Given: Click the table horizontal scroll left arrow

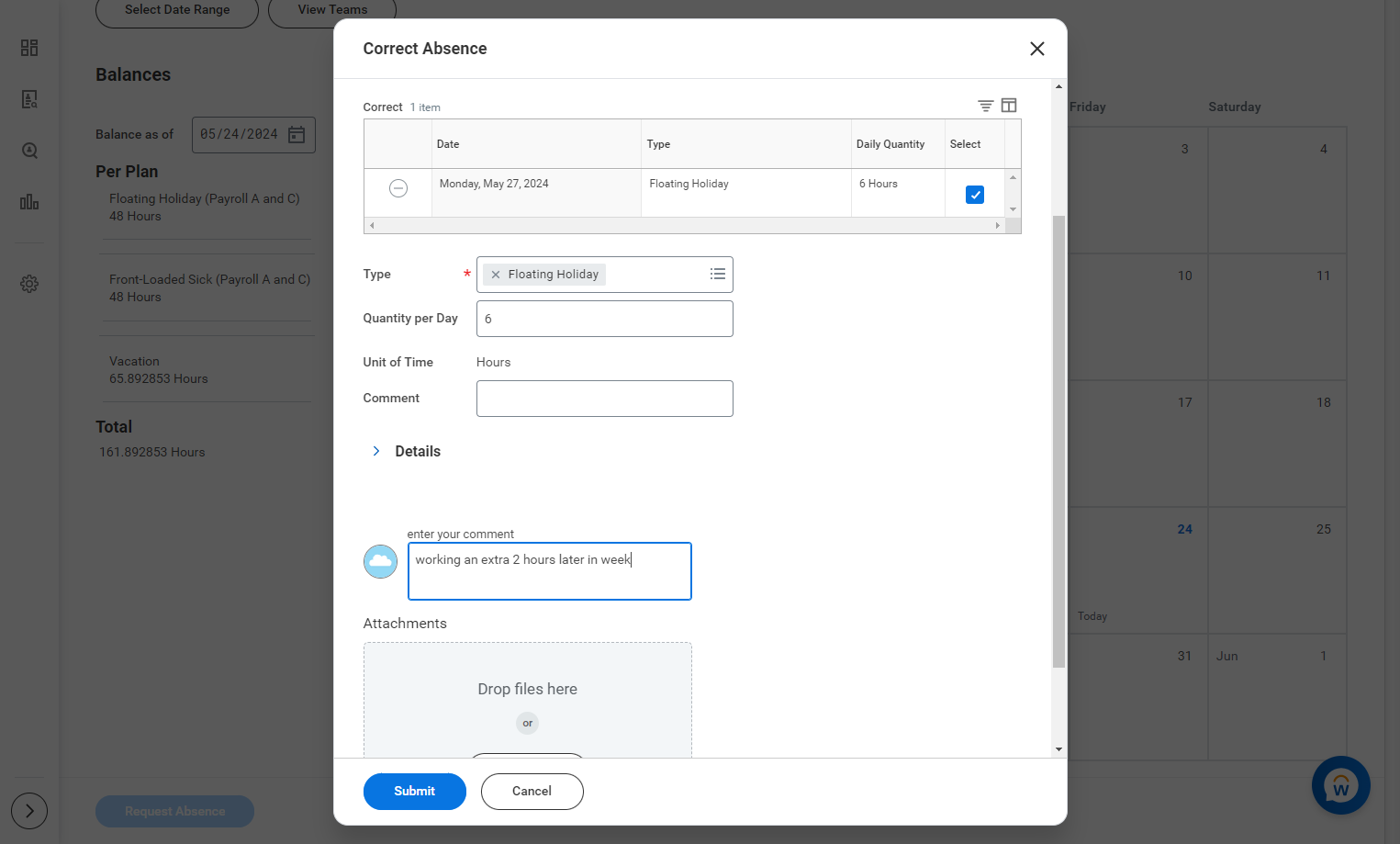Looking at the screenshot, I should 372,225.
